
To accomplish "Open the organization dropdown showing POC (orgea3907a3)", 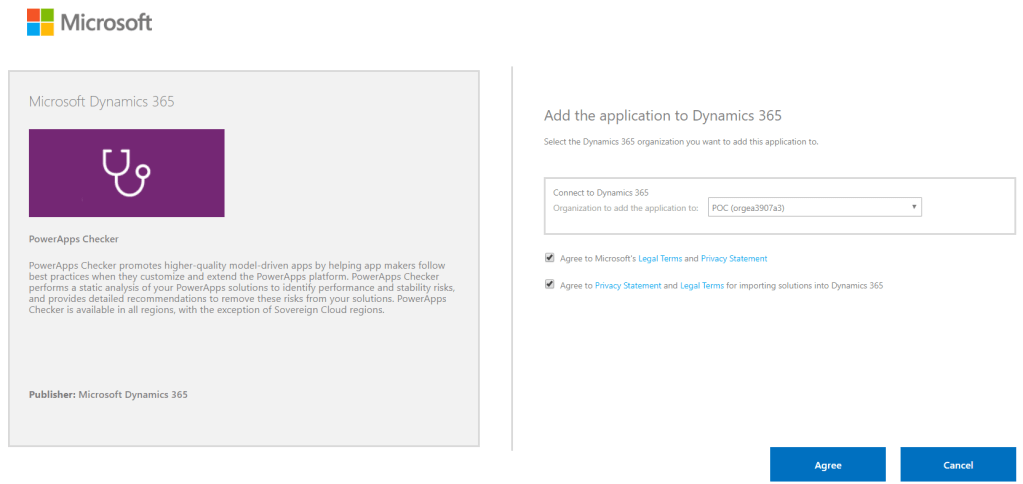I will 814,207.
